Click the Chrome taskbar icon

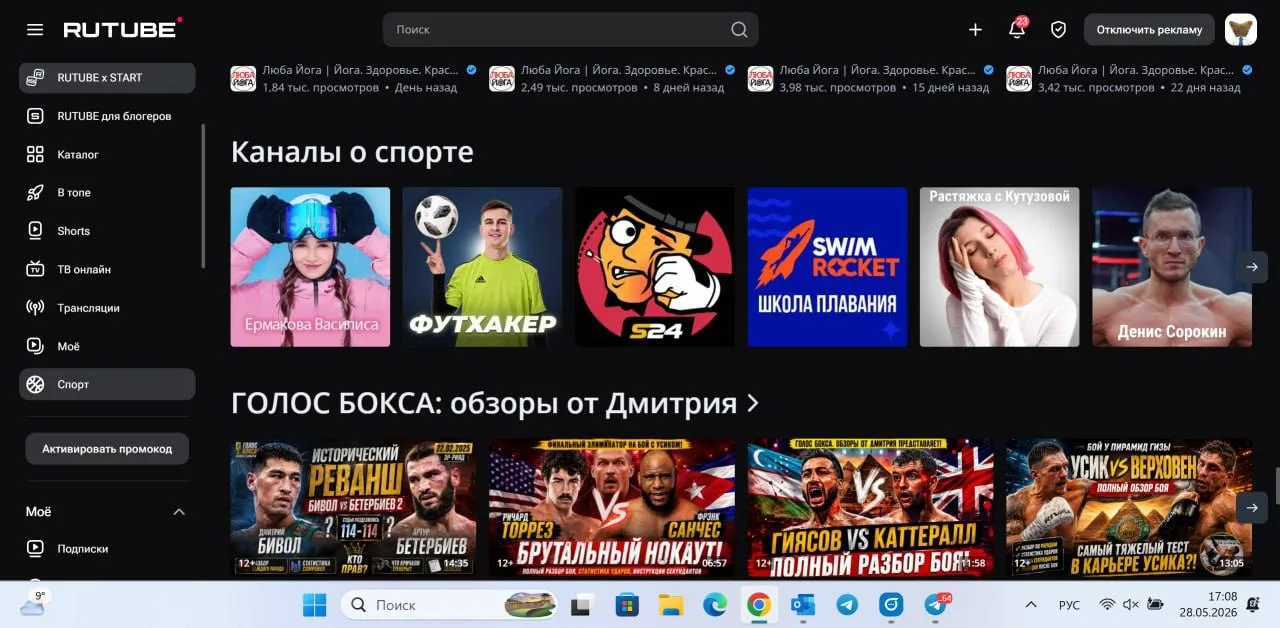point(758,605)
